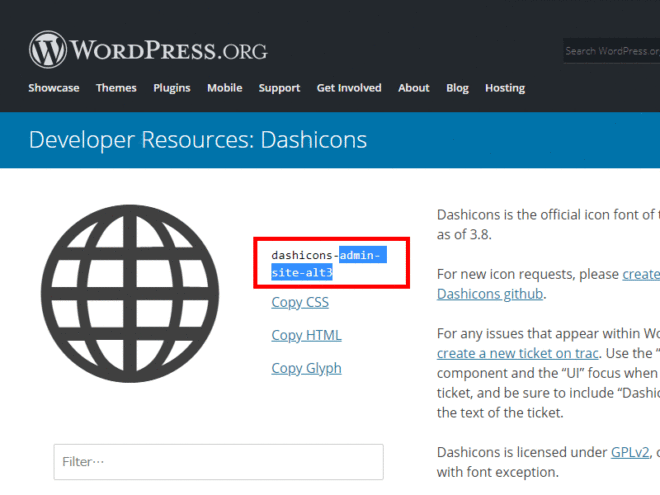The height and width of the screenshot is (495, 660).
Task: Click into the Filter input field
Action: (218, 462)
